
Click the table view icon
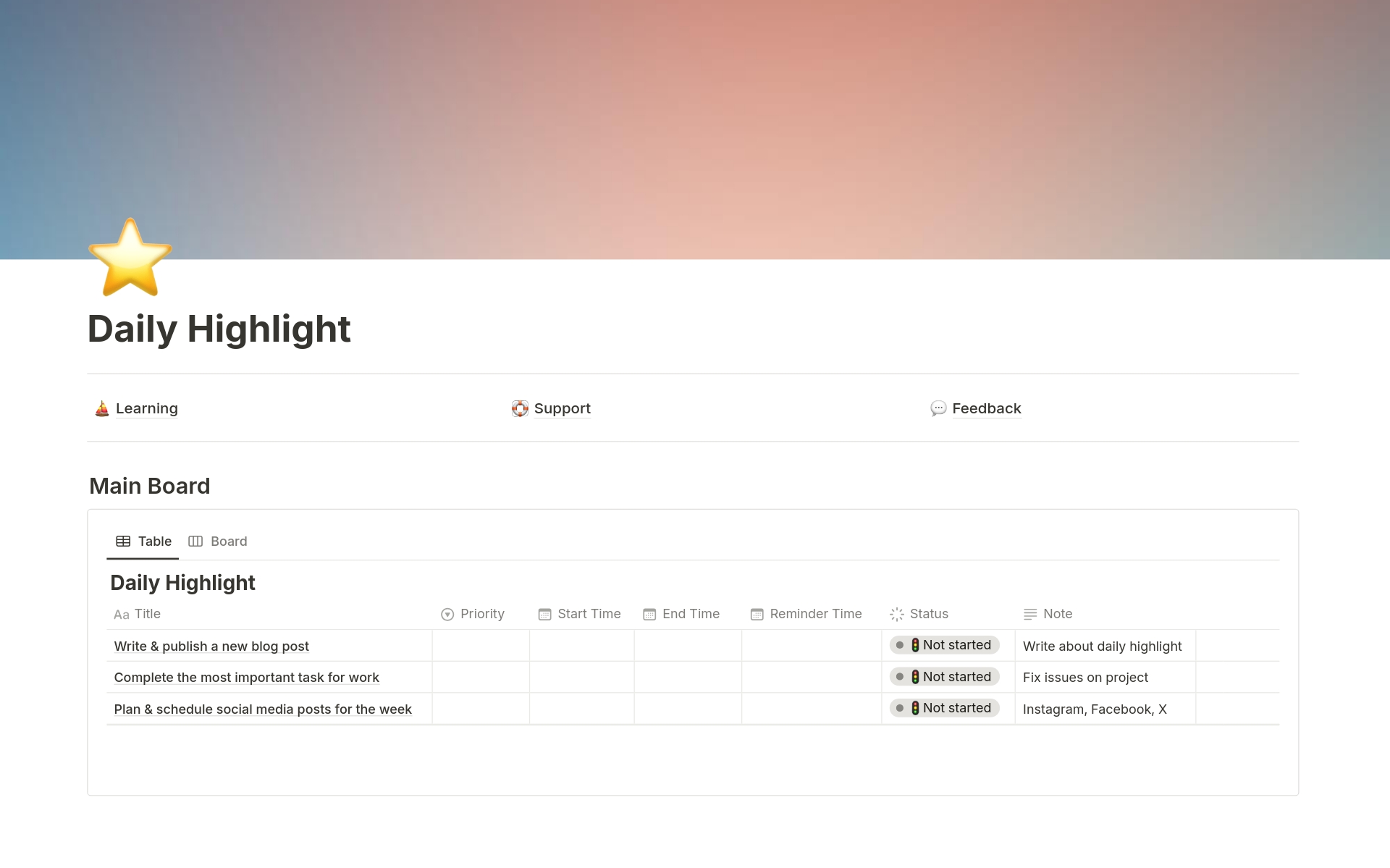123,542
